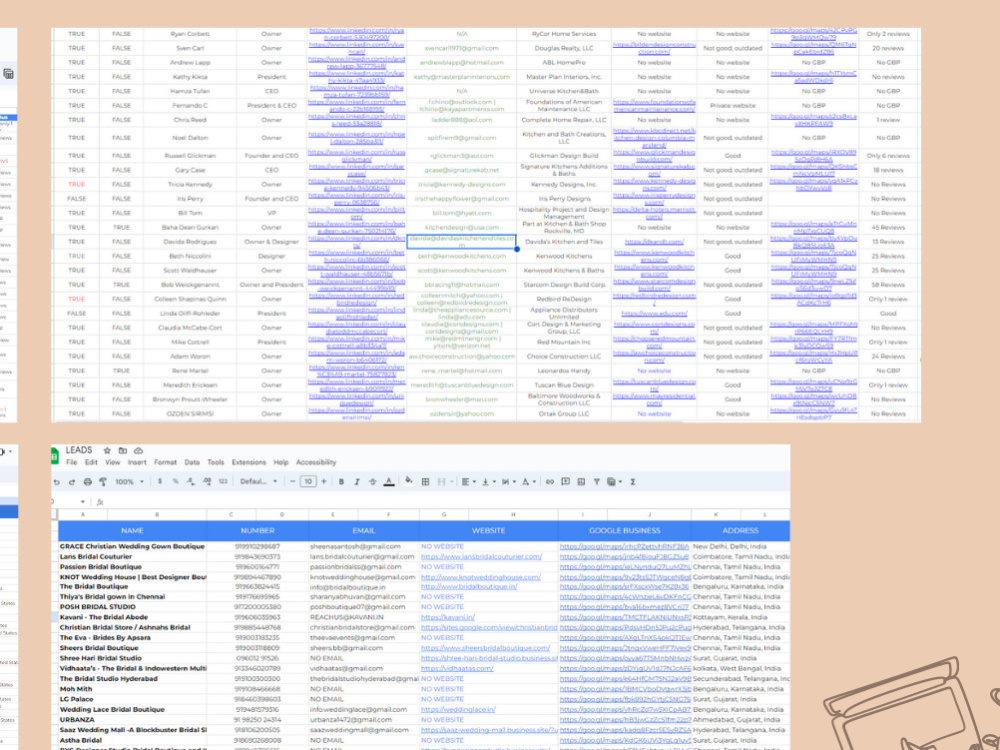The height and width of the screenshot is (750, 1000).
Task: Open the text color picker
Action: point(389,482)
